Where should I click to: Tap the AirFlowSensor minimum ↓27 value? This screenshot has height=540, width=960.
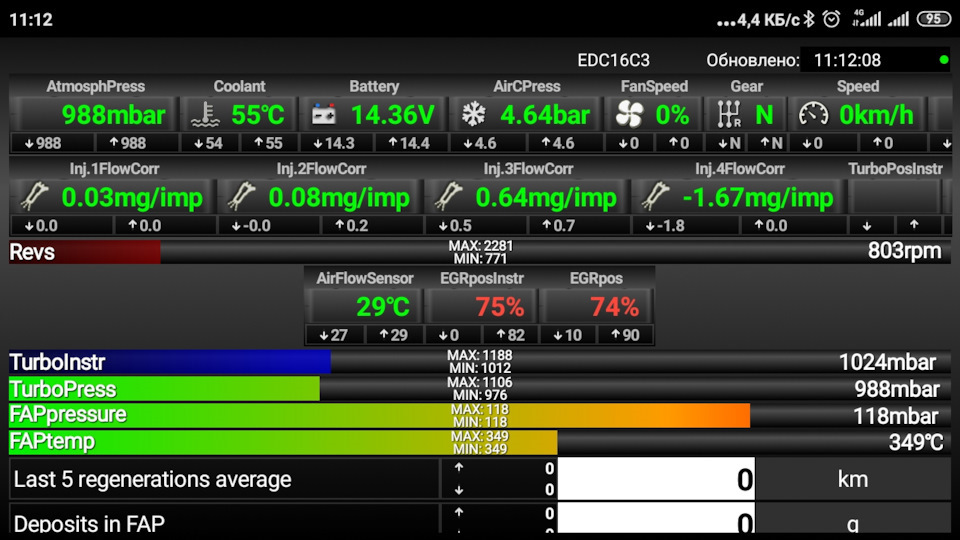[333, 335]
